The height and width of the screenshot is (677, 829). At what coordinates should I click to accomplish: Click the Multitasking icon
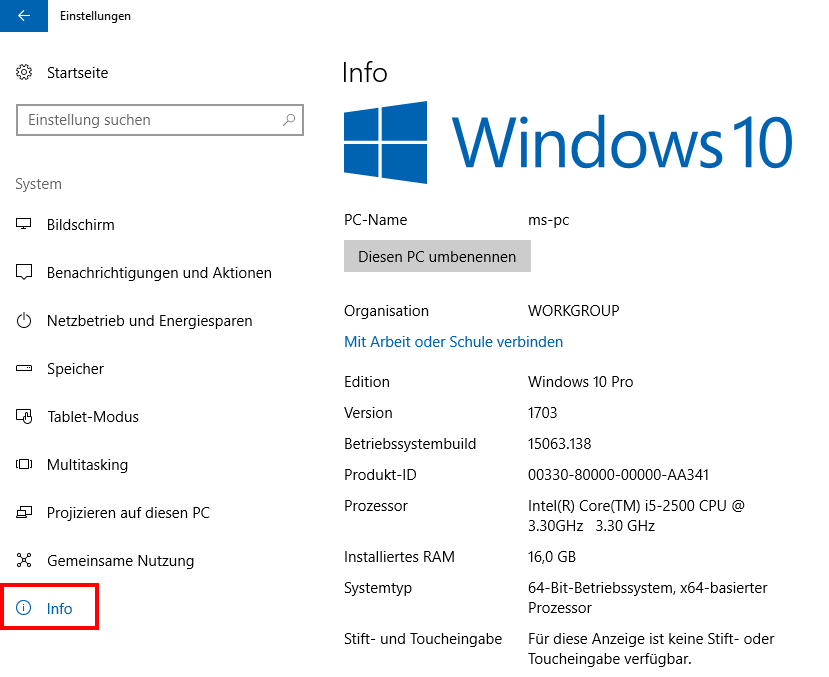point(25,465)
